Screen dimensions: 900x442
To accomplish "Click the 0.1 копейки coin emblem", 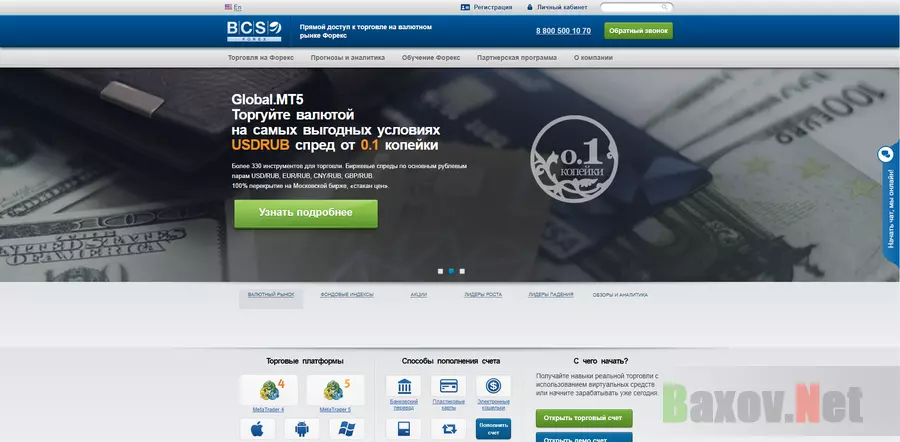I will [x=573, y=160].
